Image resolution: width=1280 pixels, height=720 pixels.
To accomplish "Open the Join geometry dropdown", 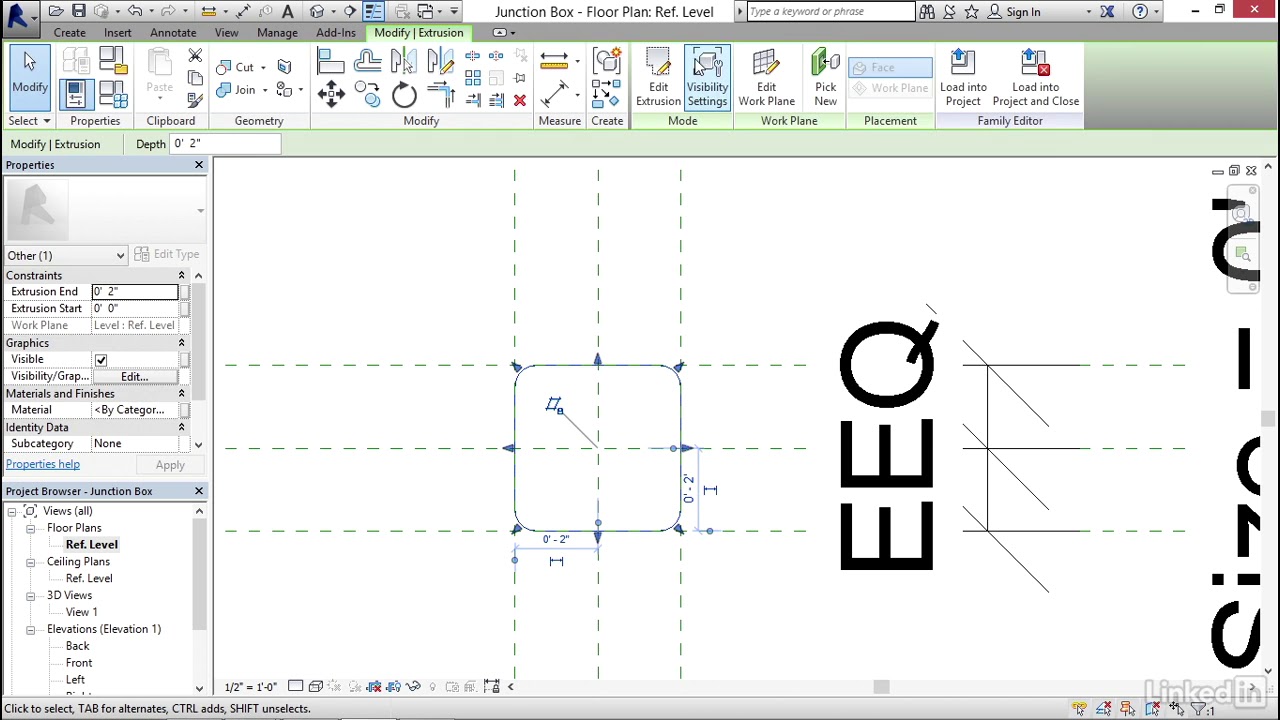I will (264, 90).
